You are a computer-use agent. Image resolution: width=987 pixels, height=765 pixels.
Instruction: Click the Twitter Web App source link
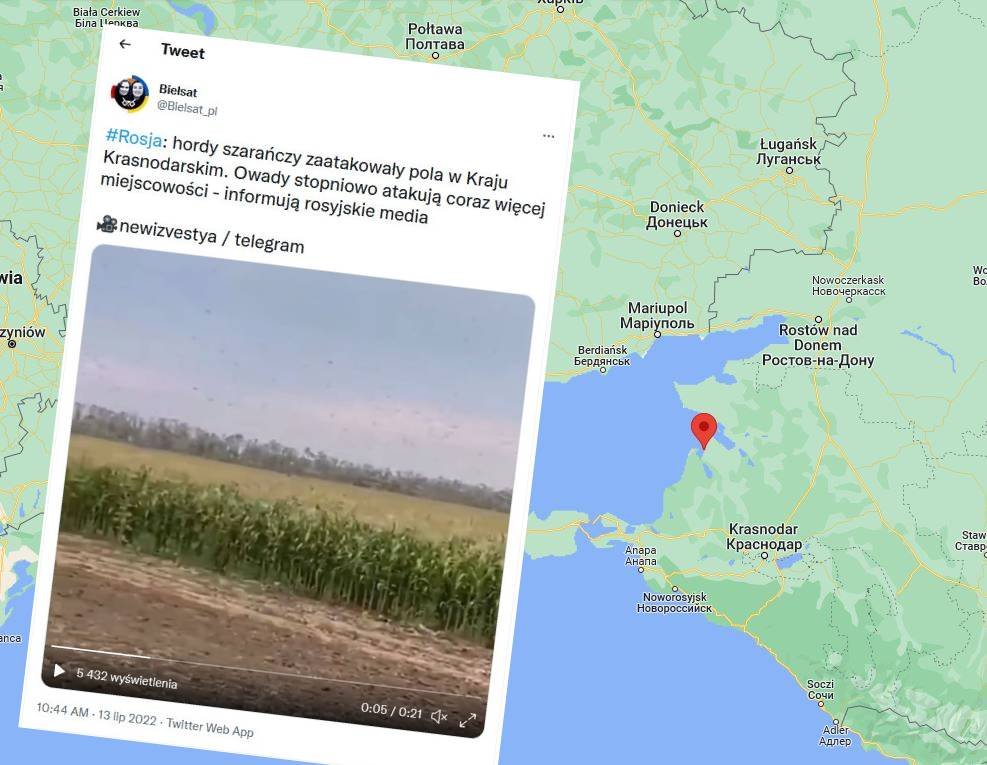(x=210, y=727)
